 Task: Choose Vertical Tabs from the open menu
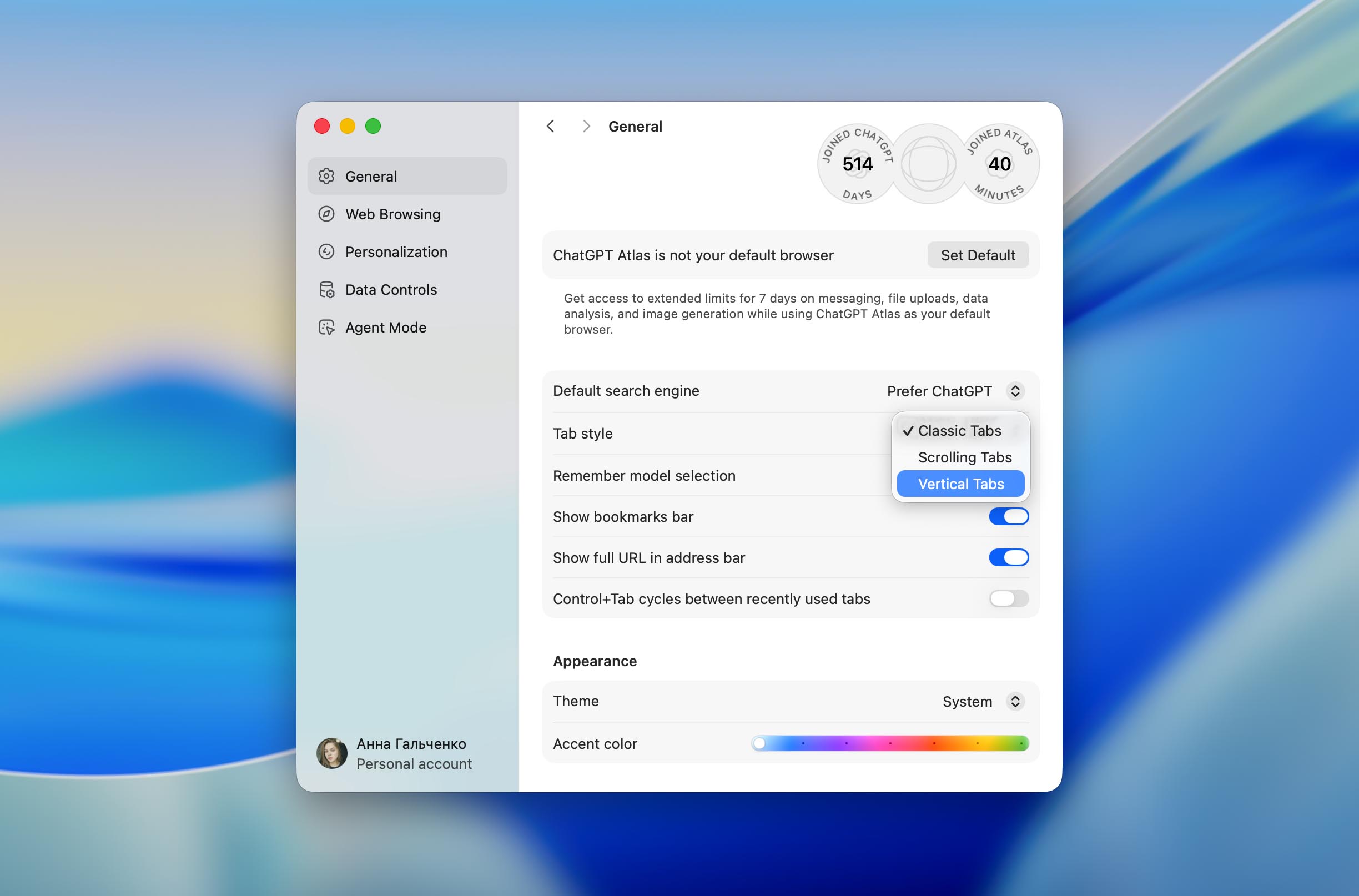point(960,484)
